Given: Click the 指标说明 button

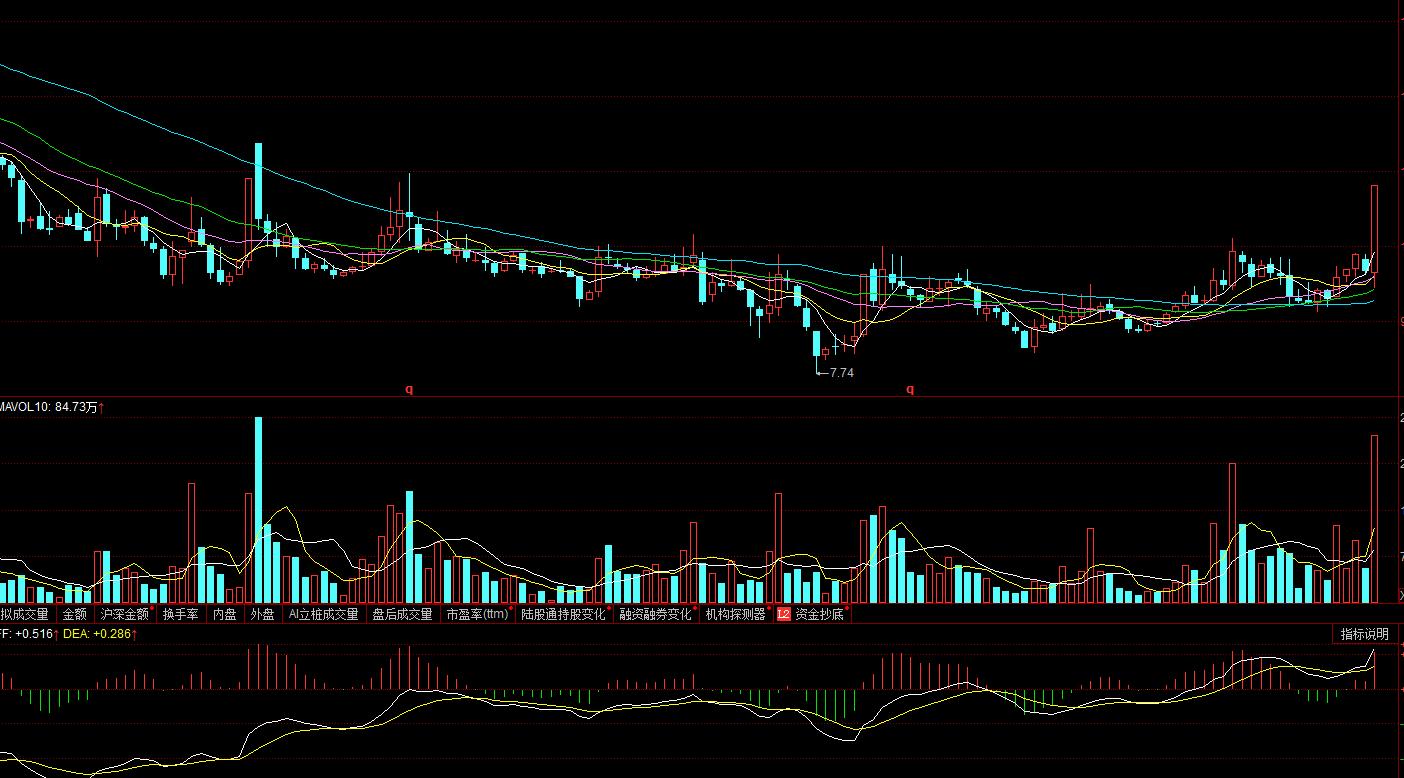Looking at the screenshot, I should [1365, 634].
